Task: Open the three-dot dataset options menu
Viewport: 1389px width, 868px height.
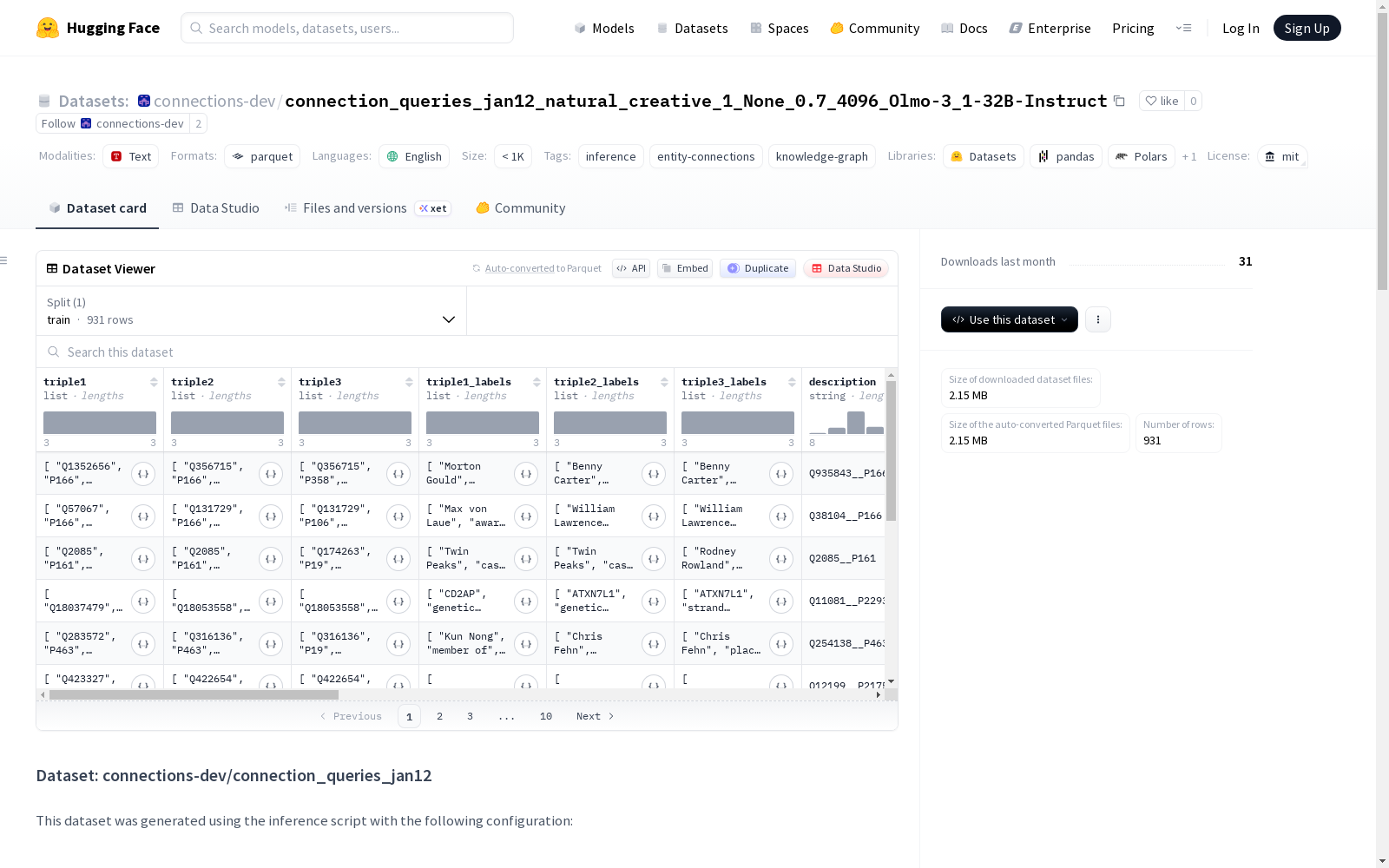Action: tap(1098, 319)
